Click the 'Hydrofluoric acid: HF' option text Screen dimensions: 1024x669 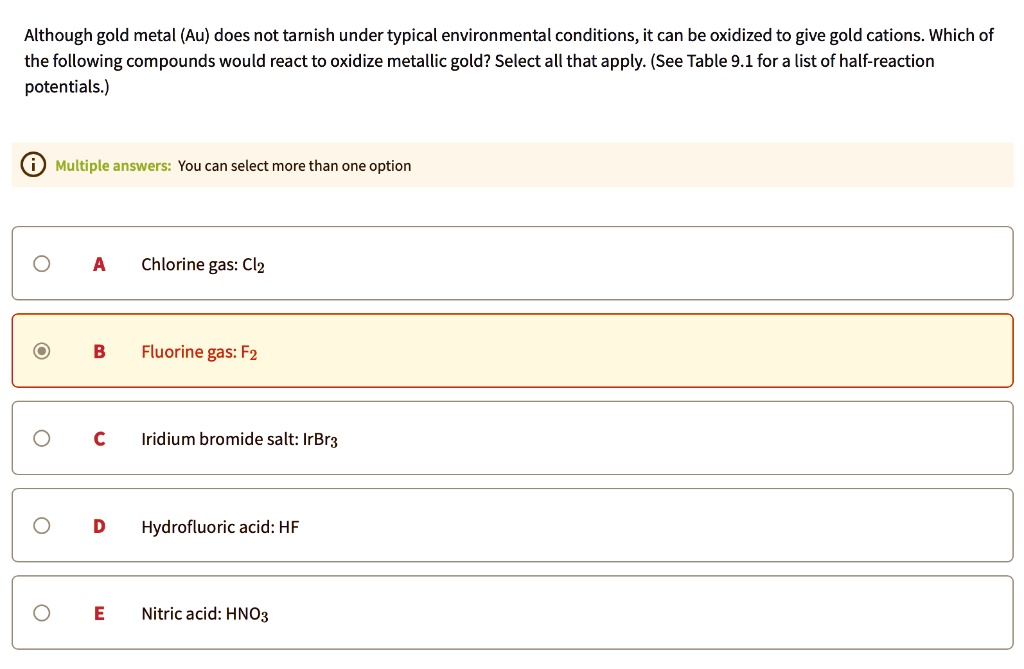[x=220, y=526]
